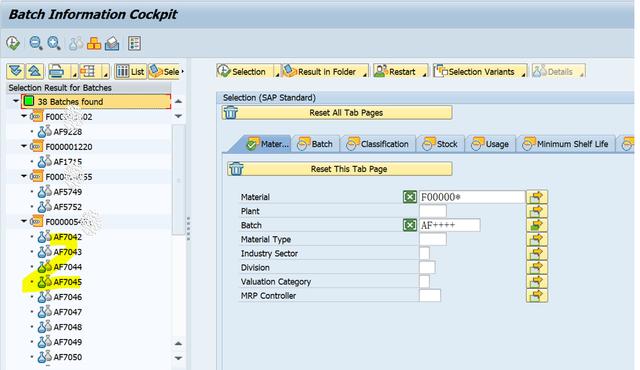Select material F000001220 in the tree
640x370 pixels.
pos(69,146)
